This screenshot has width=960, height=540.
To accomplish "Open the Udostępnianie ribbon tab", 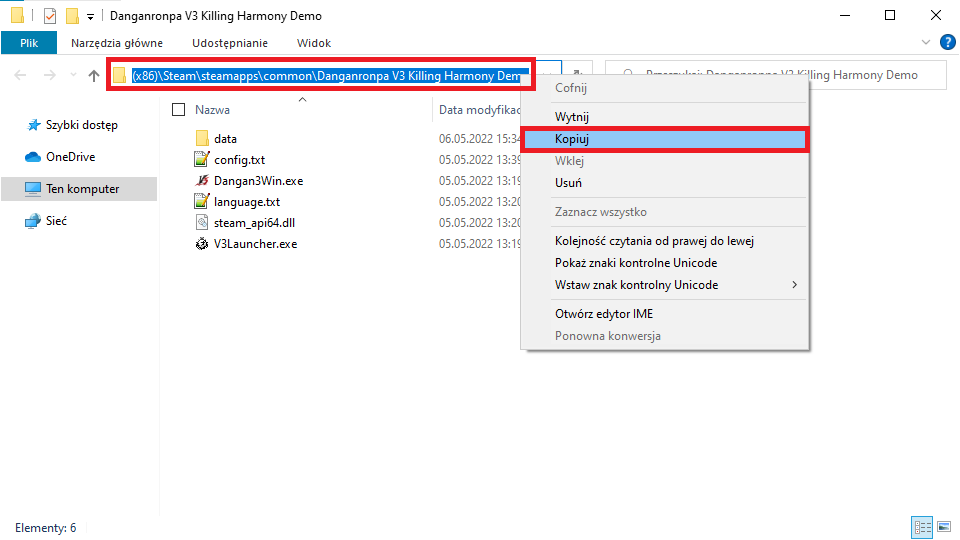I will point(230,43).
